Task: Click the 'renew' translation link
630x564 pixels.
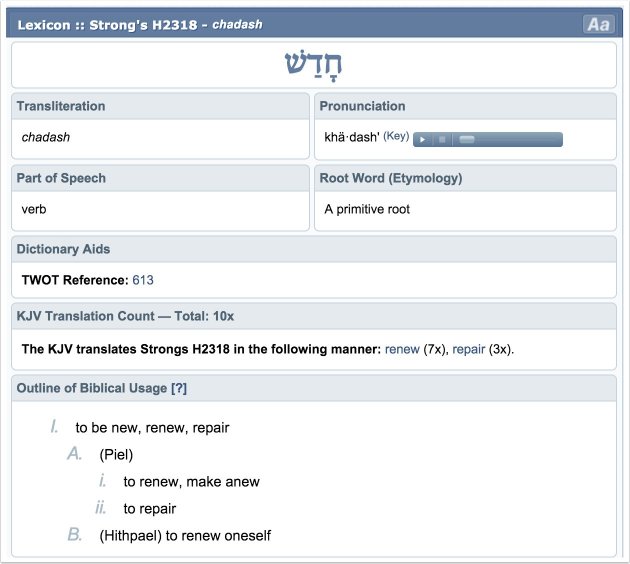Action: (402, 350)
